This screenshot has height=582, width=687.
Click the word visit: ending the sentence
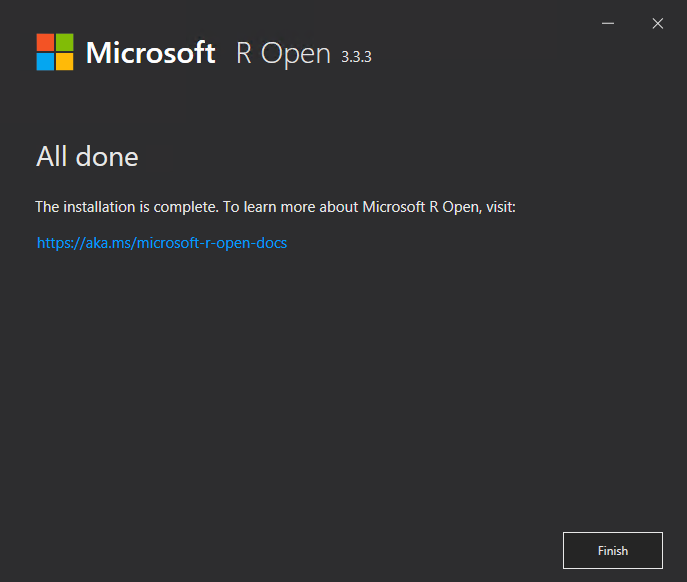click(x=501, y=206)
